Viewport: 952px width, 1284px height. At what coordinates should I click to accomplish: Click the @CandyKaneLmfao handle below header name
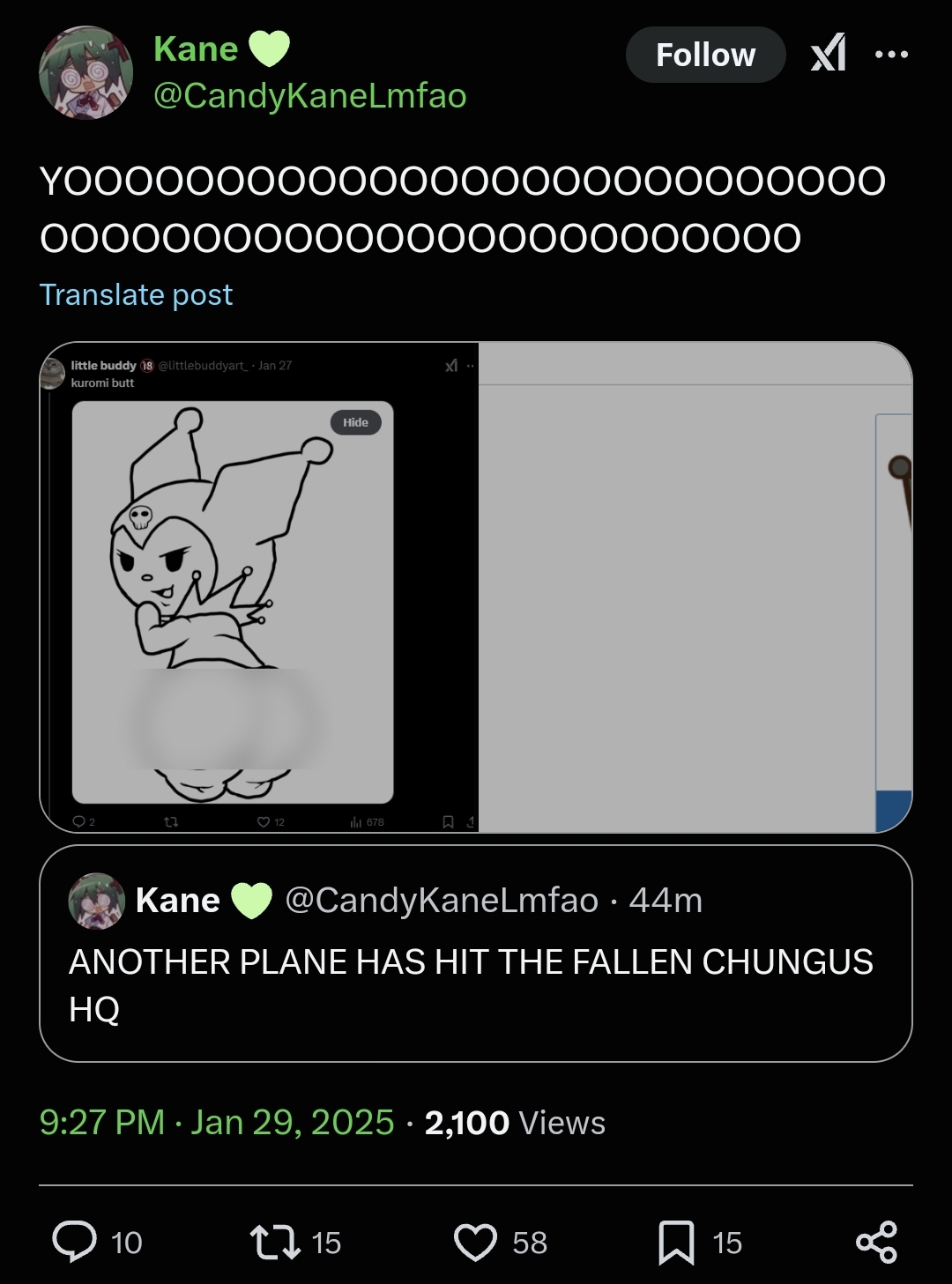tap(309, 95)
